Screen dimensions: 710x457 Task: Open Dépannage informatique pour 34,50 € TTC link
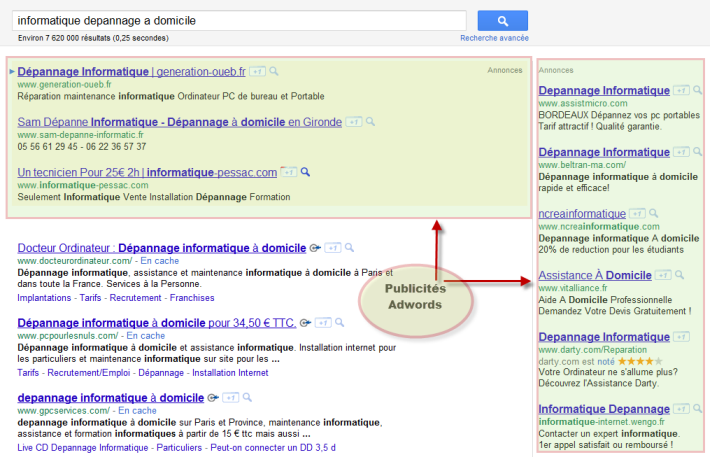(x=157, y=323)
